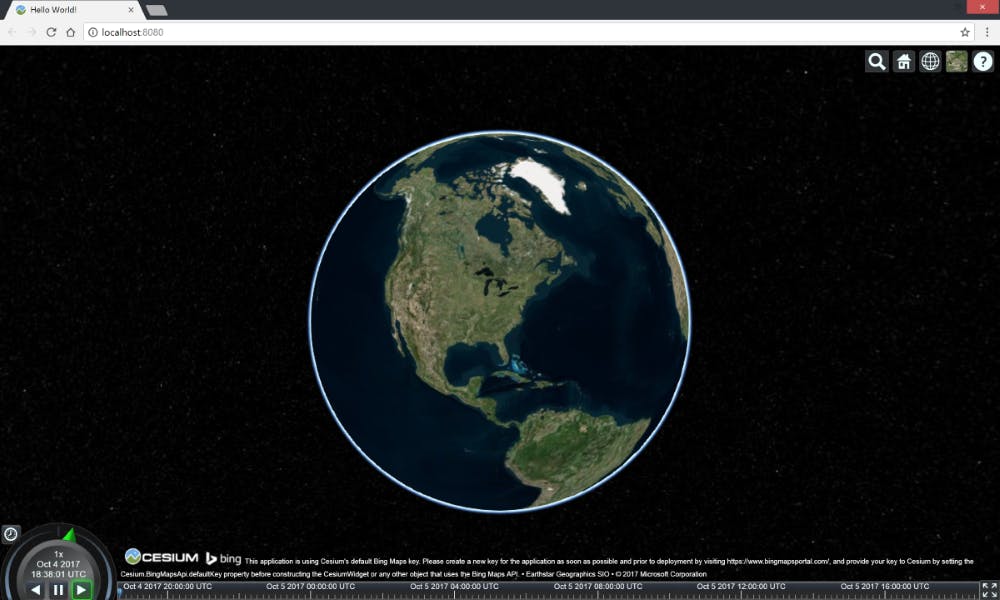Open the scene mode picker globe menu
The height and width of the screenshot is (600, 1000).
tap(929, 61)
